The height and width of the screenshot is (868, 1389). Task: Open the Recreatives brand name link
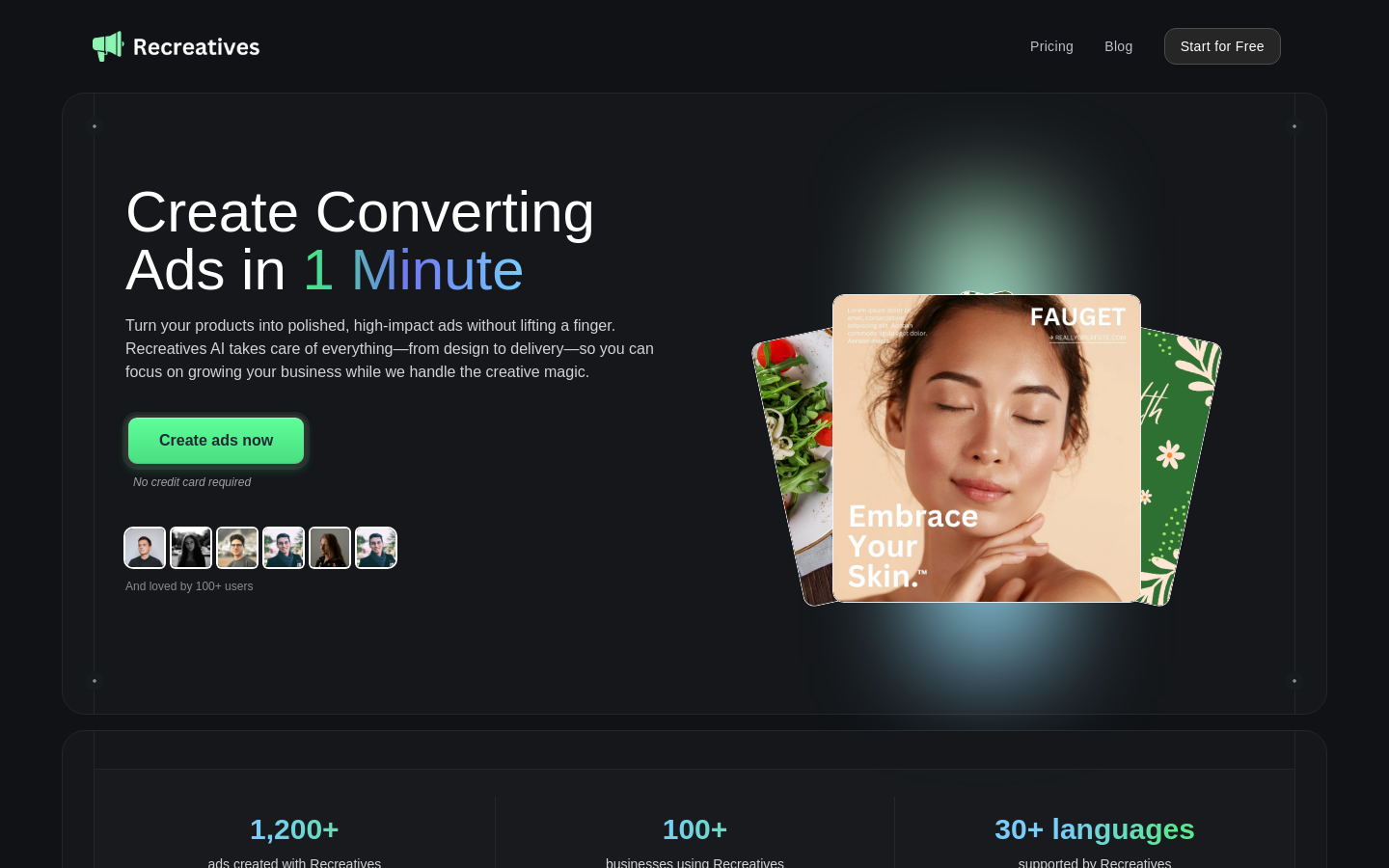[196, 46]
